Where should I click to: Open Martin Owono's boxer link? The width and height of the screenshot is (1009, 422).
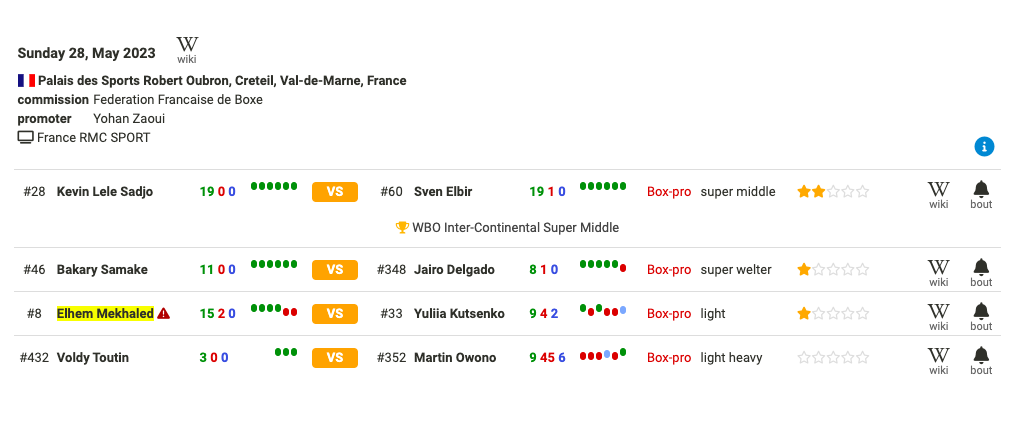455,358
